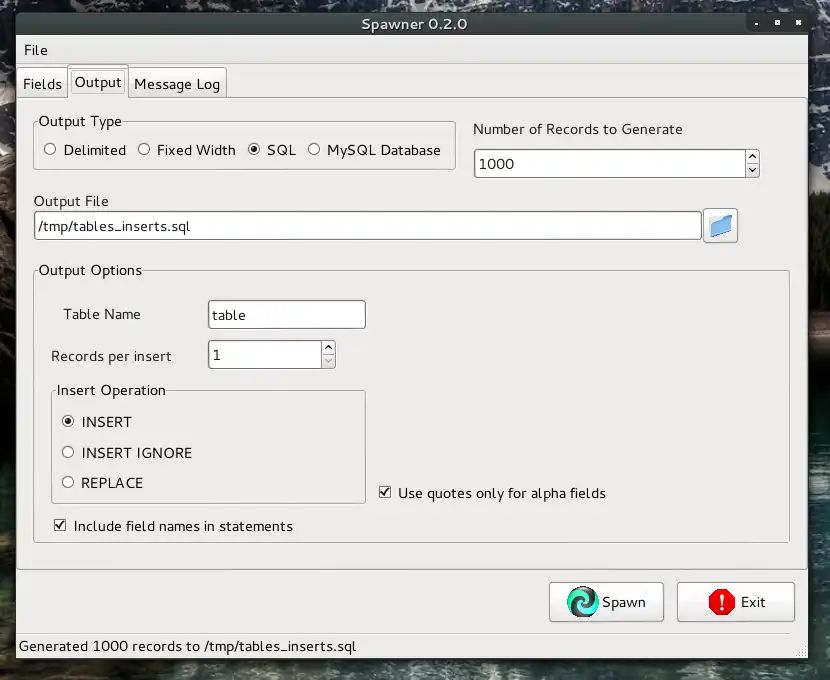The image size is (830, 680).
Task: Decrease Records per insert value
Action: [x=328, y=361]
